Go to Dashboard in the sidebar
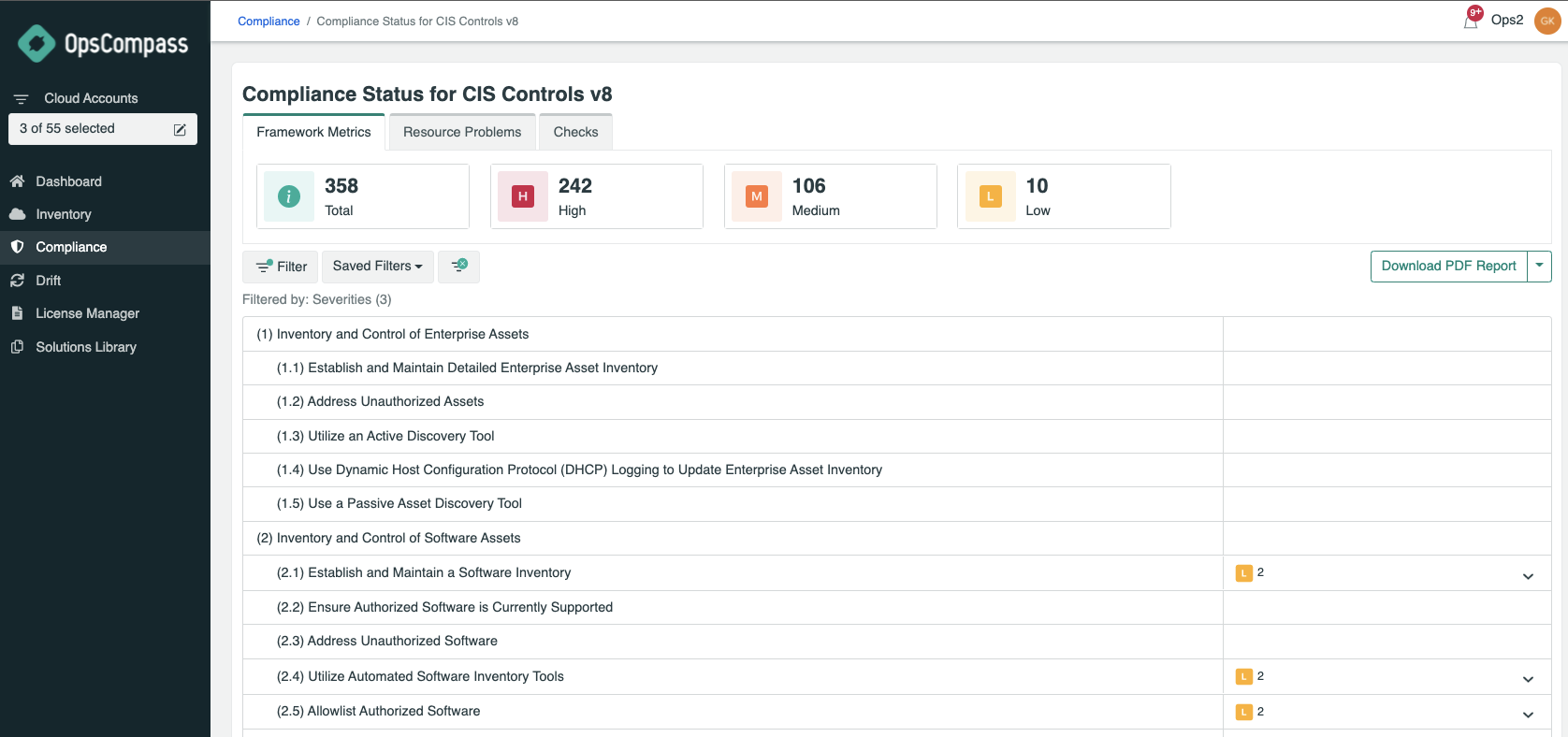Viewport: 1568px width, 737px height. 105,181
